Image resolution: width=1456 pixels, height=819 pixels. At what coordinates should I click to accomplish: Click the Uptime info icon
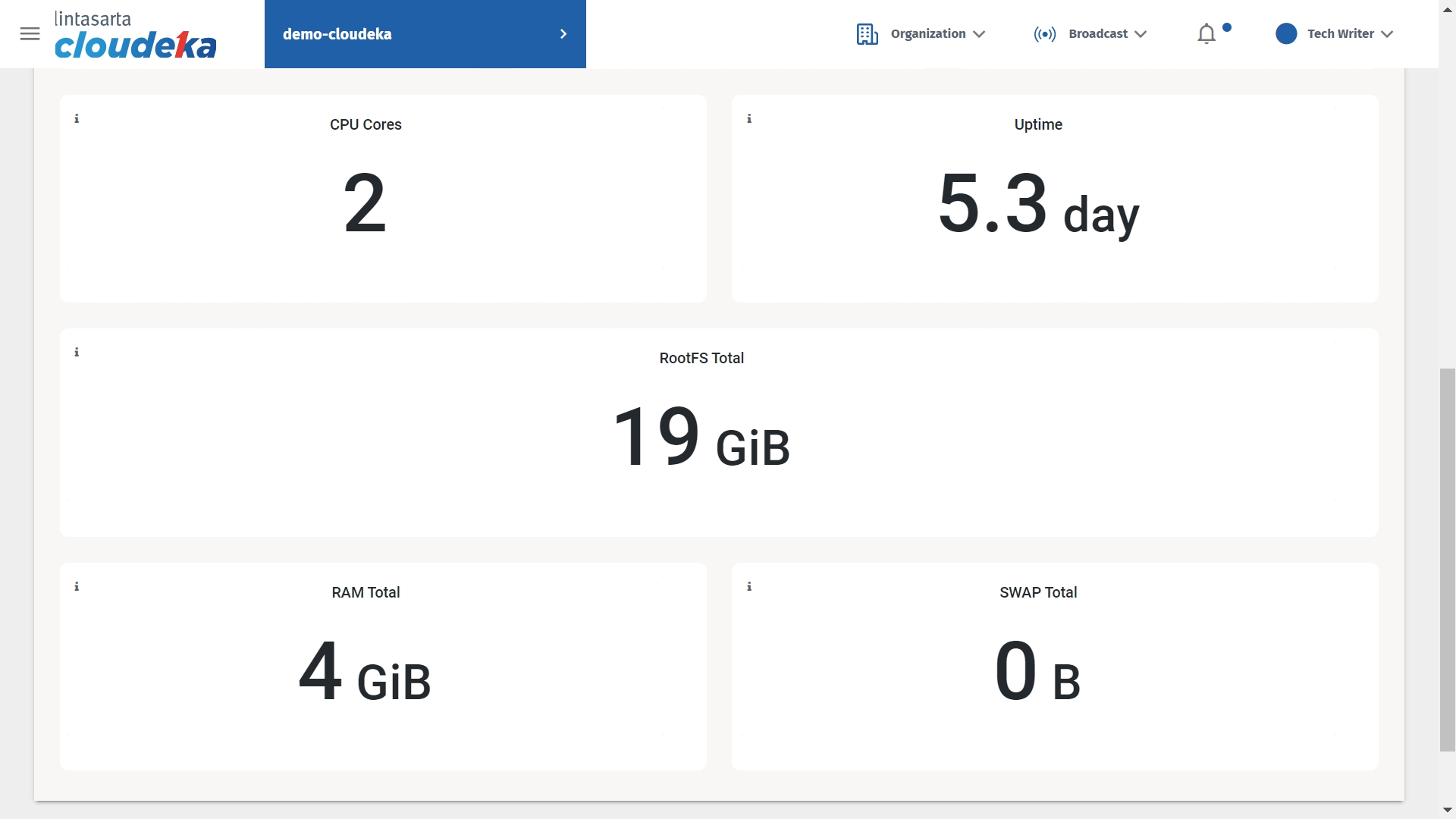click(x=749, y=119)
